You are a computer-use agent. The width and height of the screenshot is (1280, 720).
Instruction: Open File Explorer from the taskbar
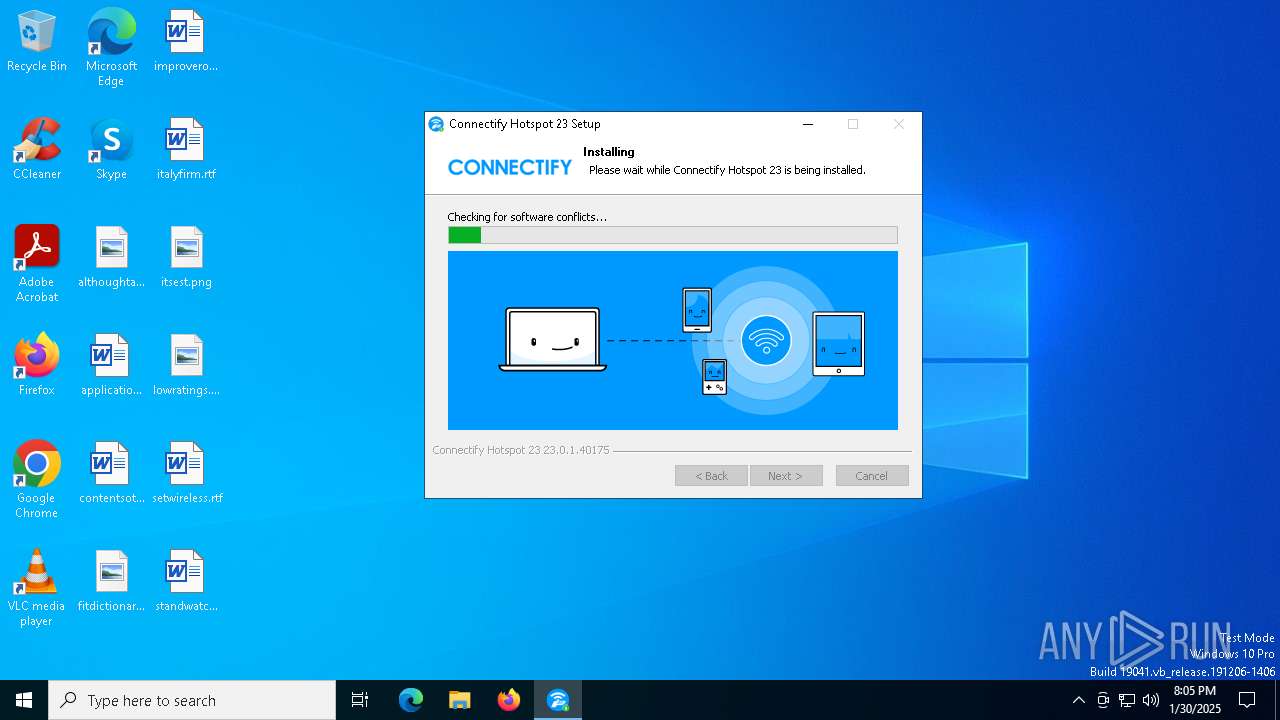(460, 700)
